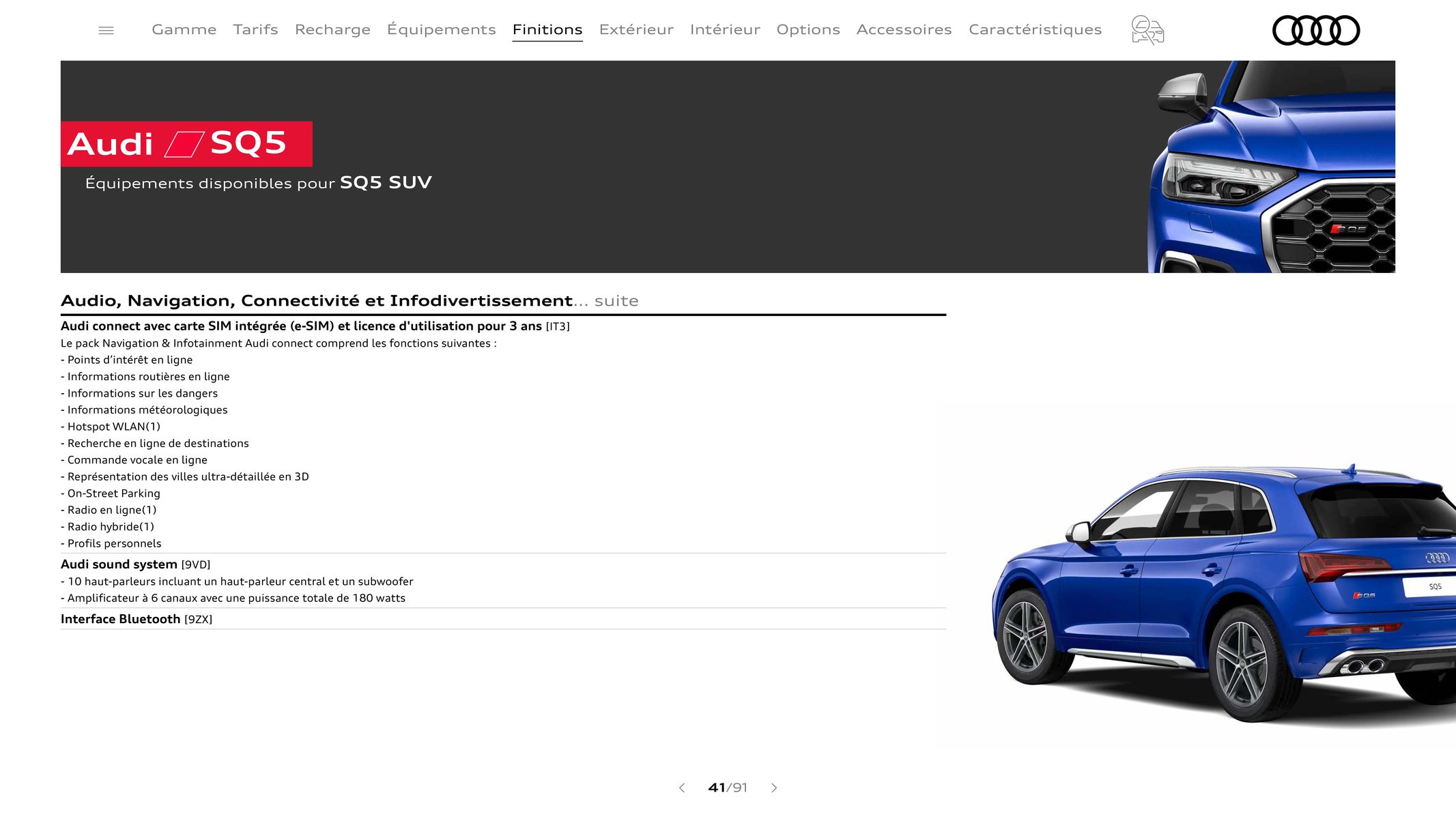Click the Audi sound system [9VD] heading
The width and height of the screenshot is (1456, 819).
pos(135,564)
